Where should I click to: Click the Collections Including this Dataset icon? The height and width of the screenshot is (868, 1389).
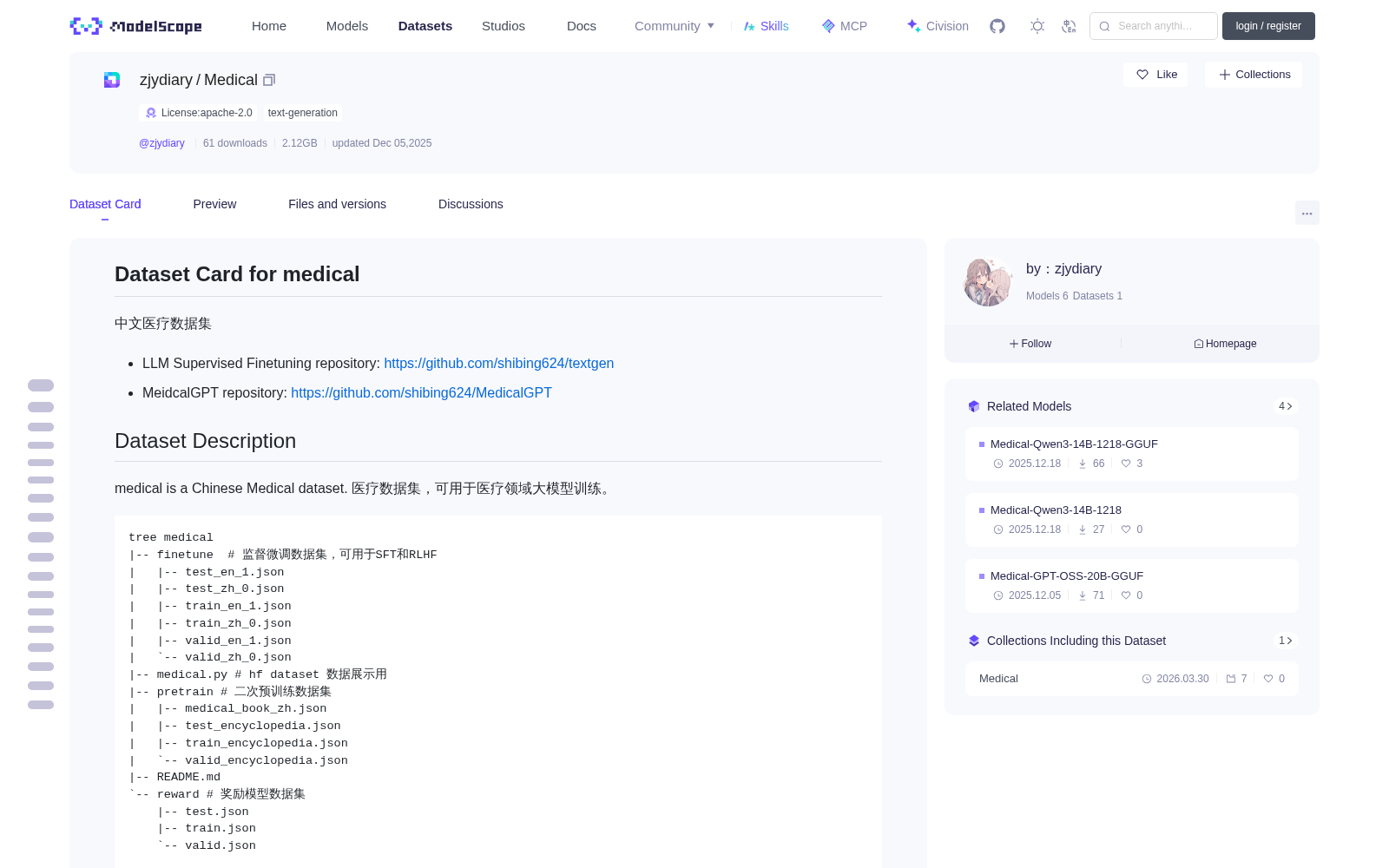[x=974, y=641]
